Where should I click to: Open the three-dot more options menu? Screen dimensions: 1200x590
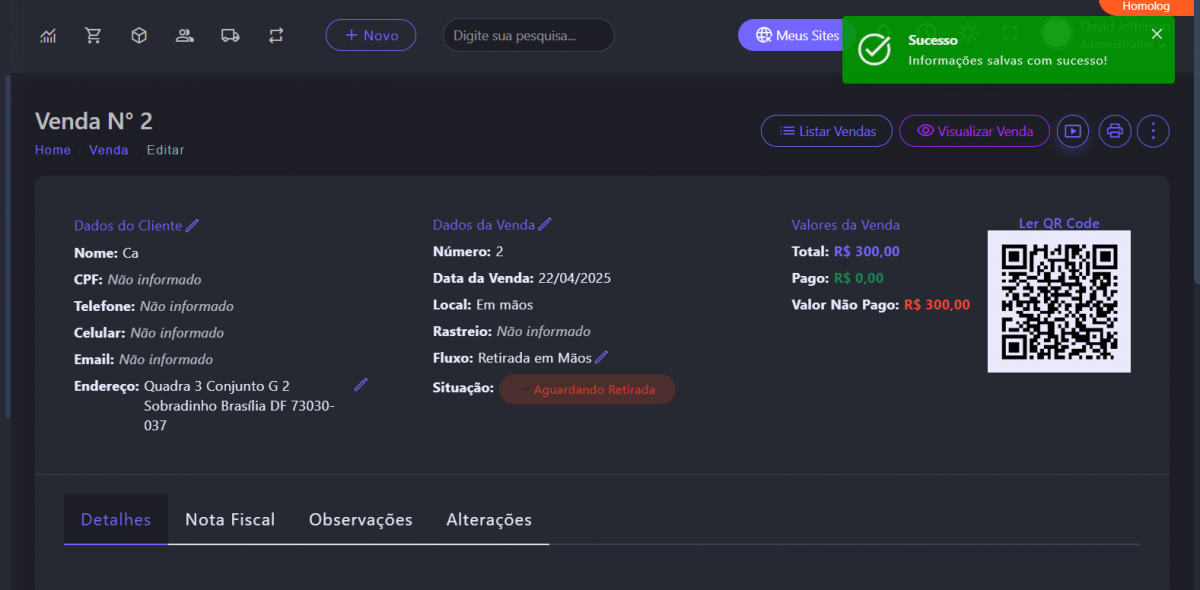click(1153, 131)
